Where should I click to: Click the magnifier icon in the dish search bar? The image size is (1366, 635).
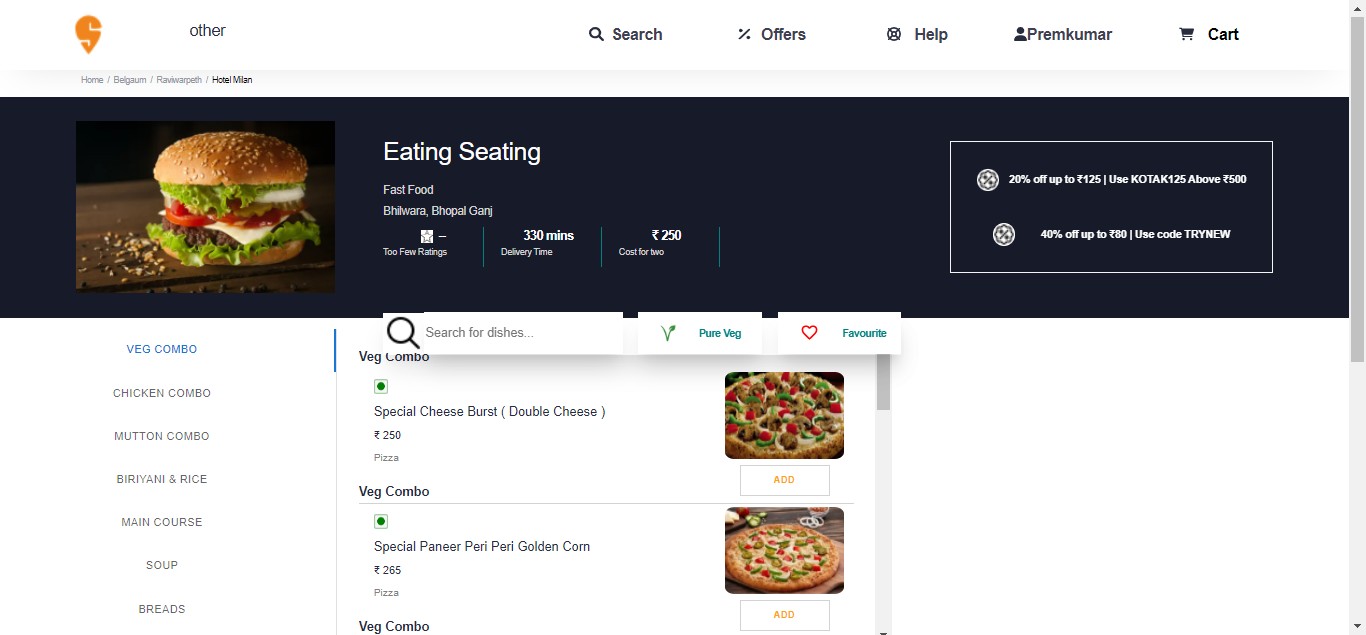(x=401, y=332)
